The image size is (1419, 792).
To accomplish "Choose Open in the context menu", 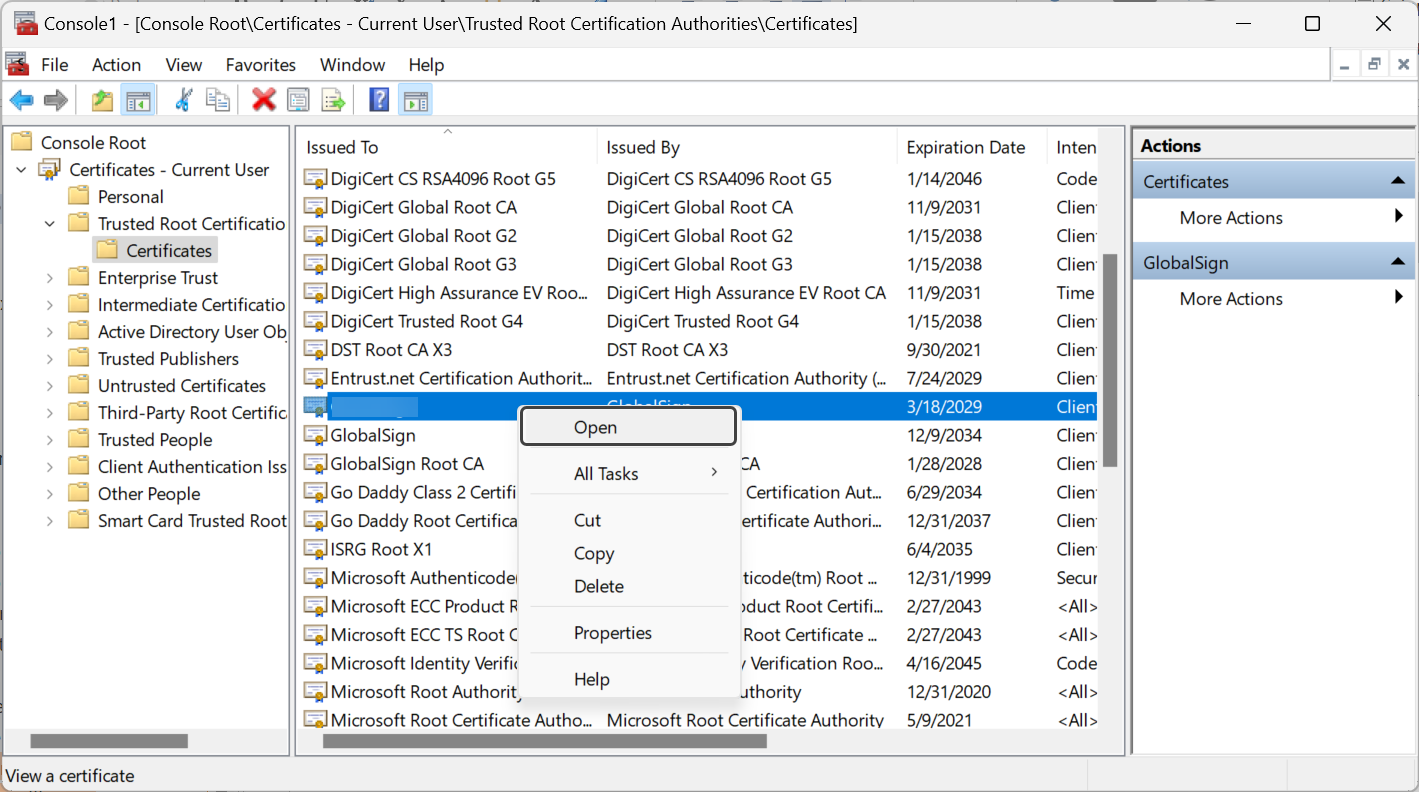I will 629,427.
